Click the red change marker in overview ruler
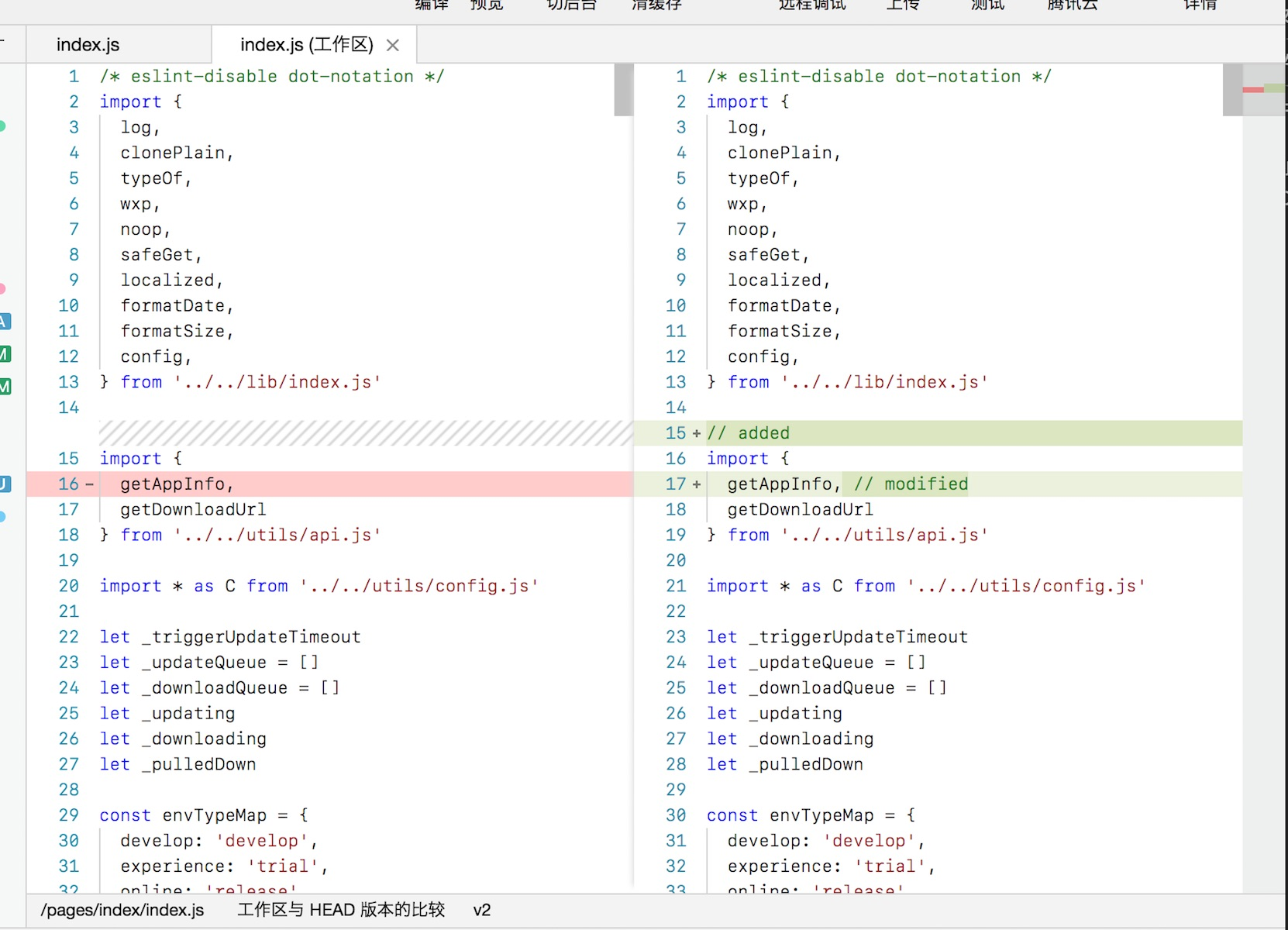This screenshot has width=1288, height=930. click(1252, 90)
